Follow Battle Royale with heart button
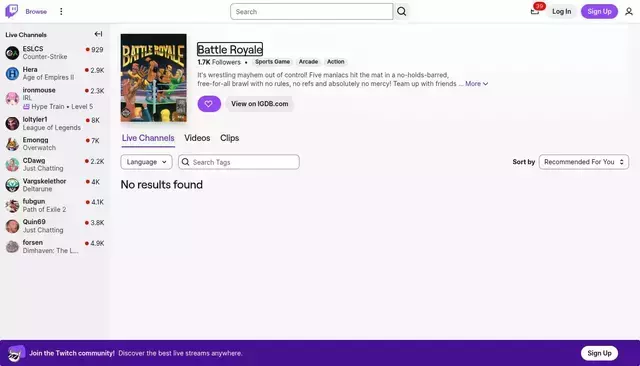The image size is (640, 366). coord(209,104)
